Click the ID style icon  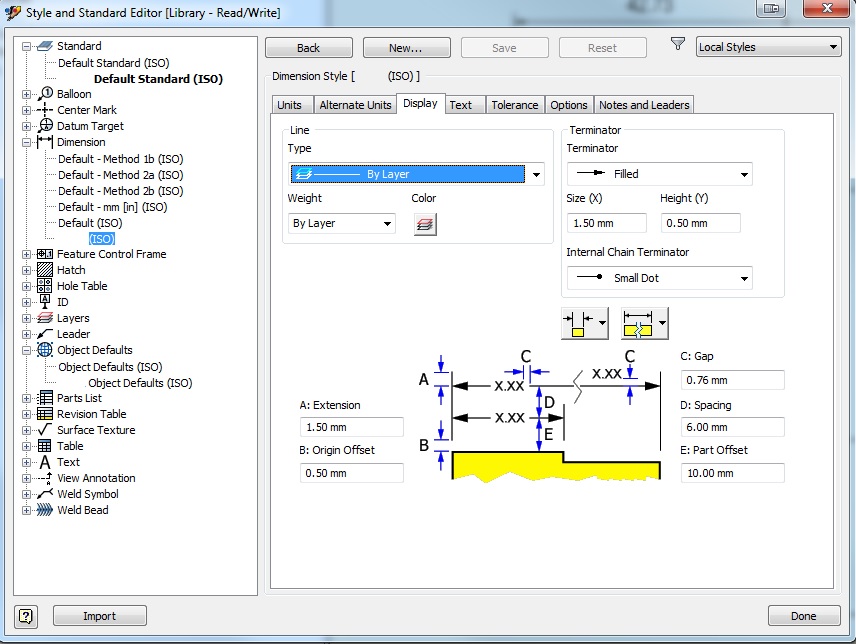45,301
